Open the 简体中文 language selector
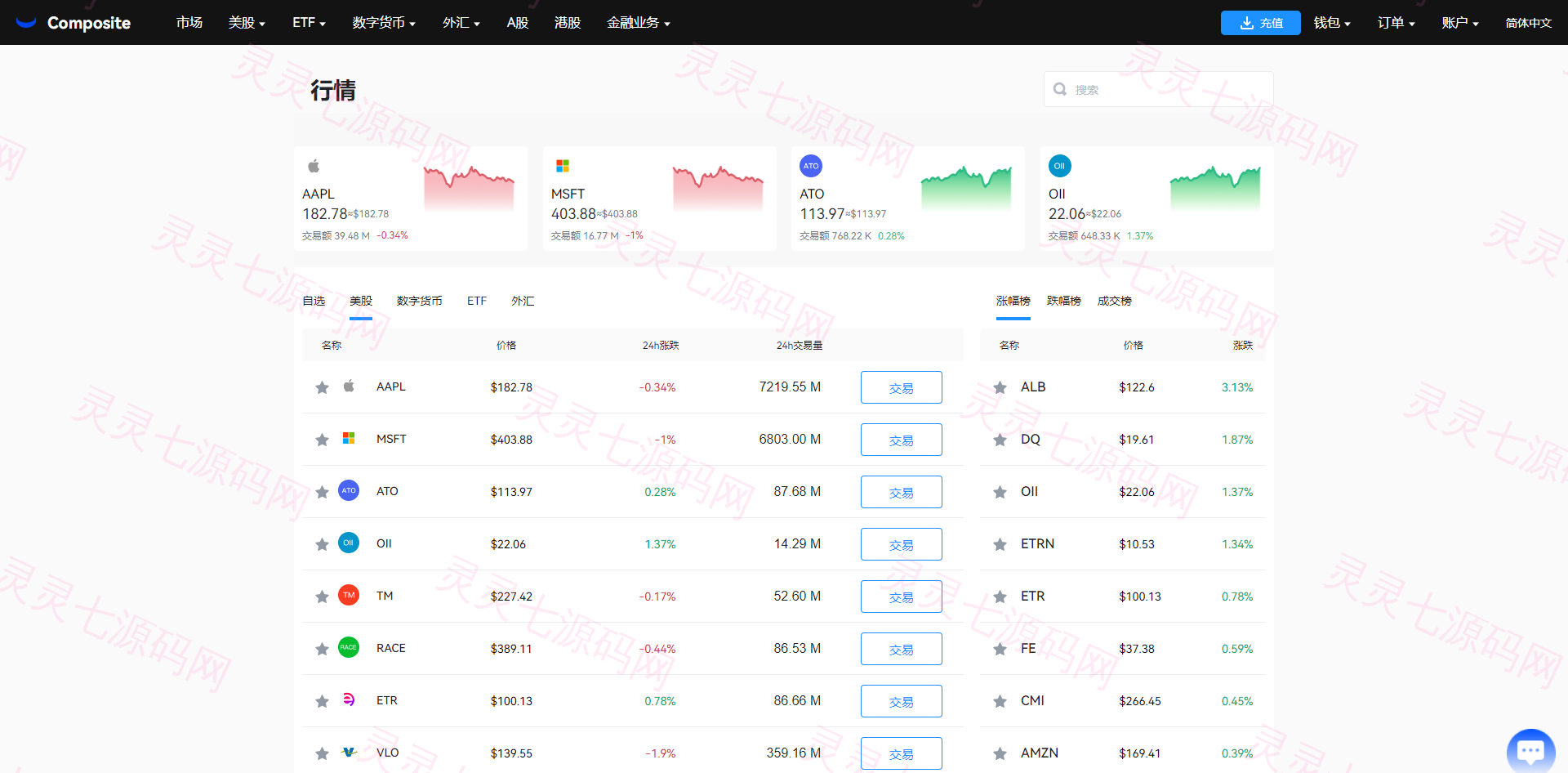The width and height of the screenshot is (1568, 773). pyautogui.click(x=1528, y=23)
